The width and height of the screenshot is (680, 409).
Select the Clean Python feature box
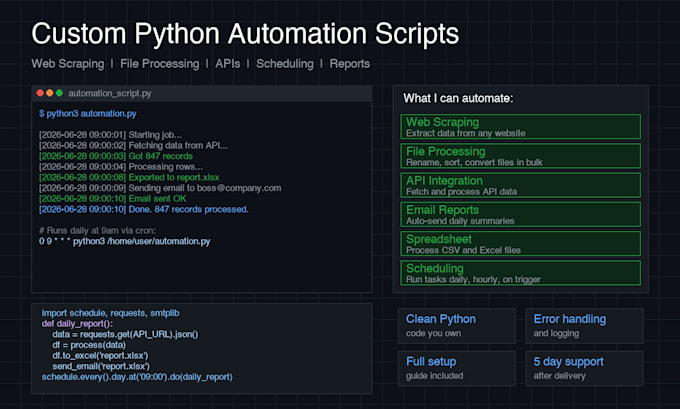(457, 326)
